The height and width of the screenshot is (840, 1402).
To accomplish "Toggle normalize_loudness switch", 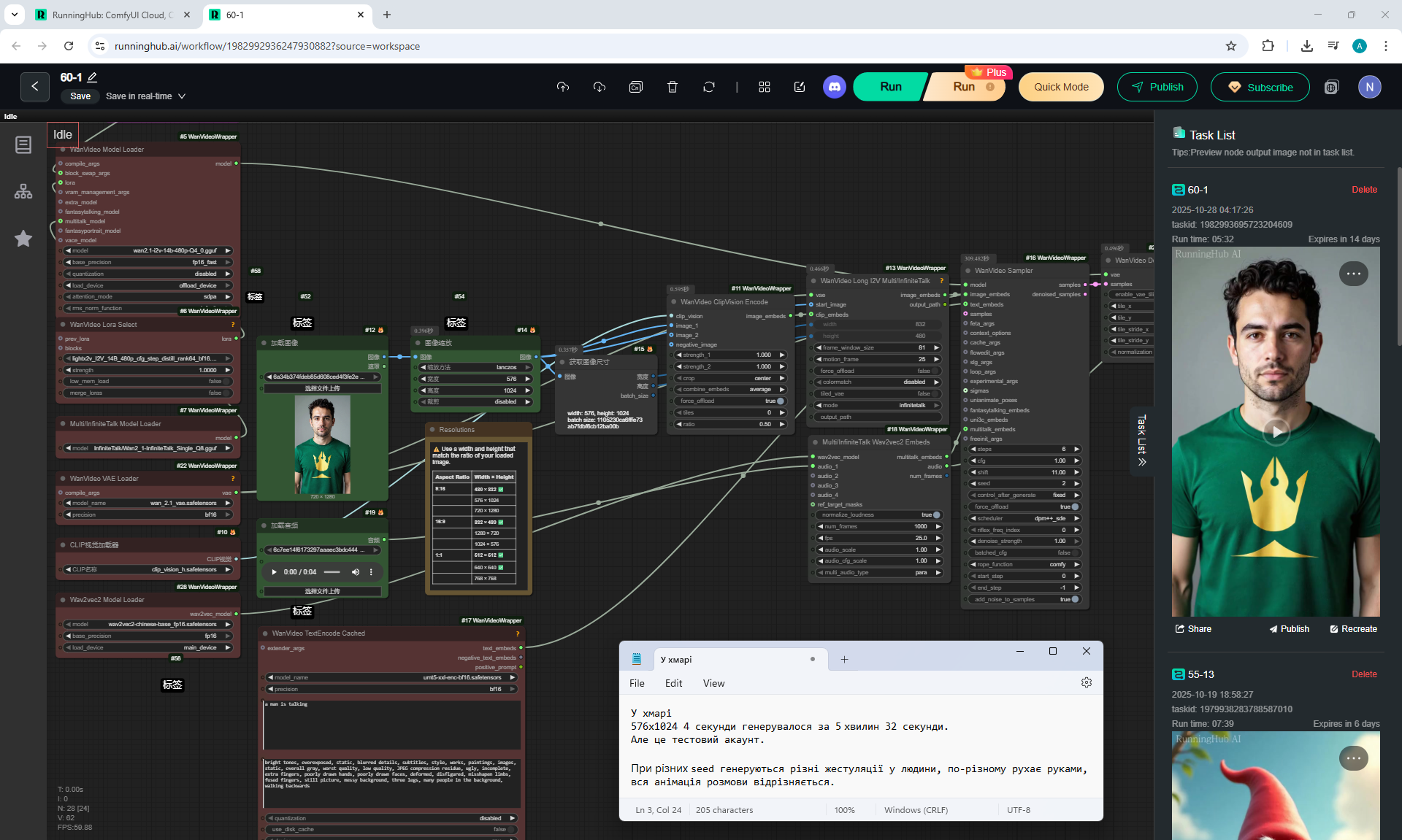I will coord(935,515).
